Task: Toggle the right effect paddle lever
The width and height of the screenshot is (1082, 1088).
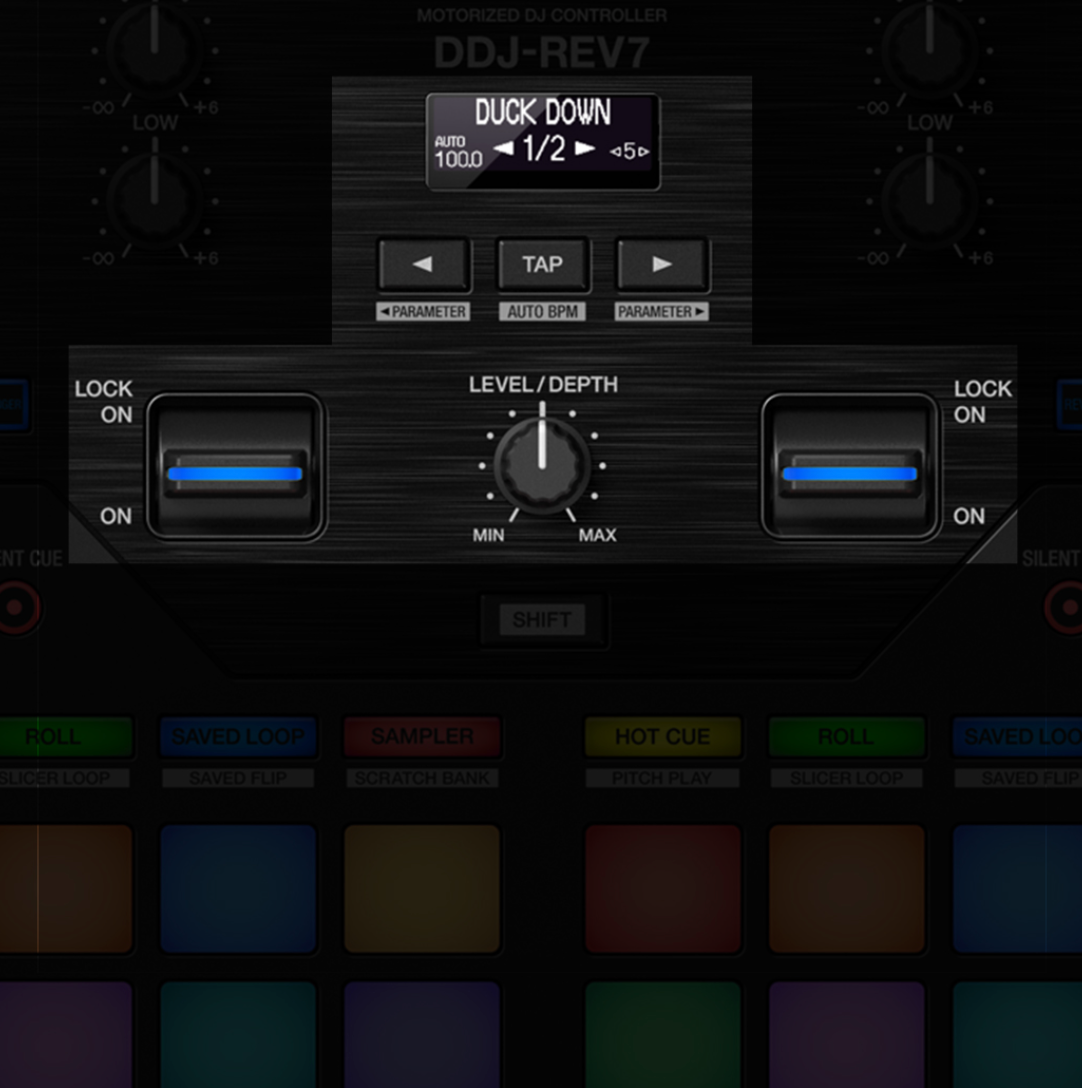Action: point(850,468)
